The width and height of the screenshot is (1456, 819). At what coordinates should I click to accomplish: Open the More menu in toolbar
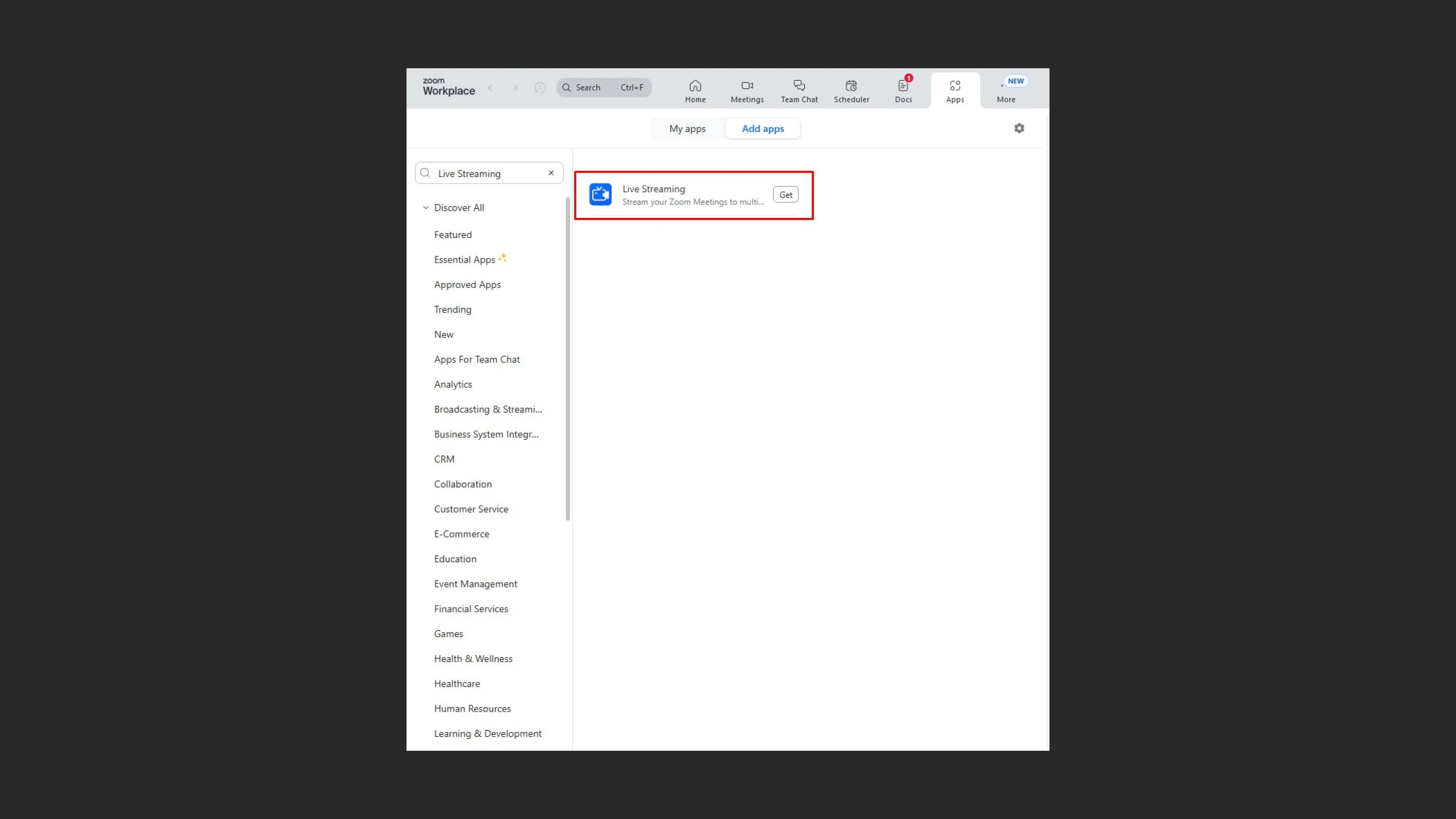click(1006, 91)
